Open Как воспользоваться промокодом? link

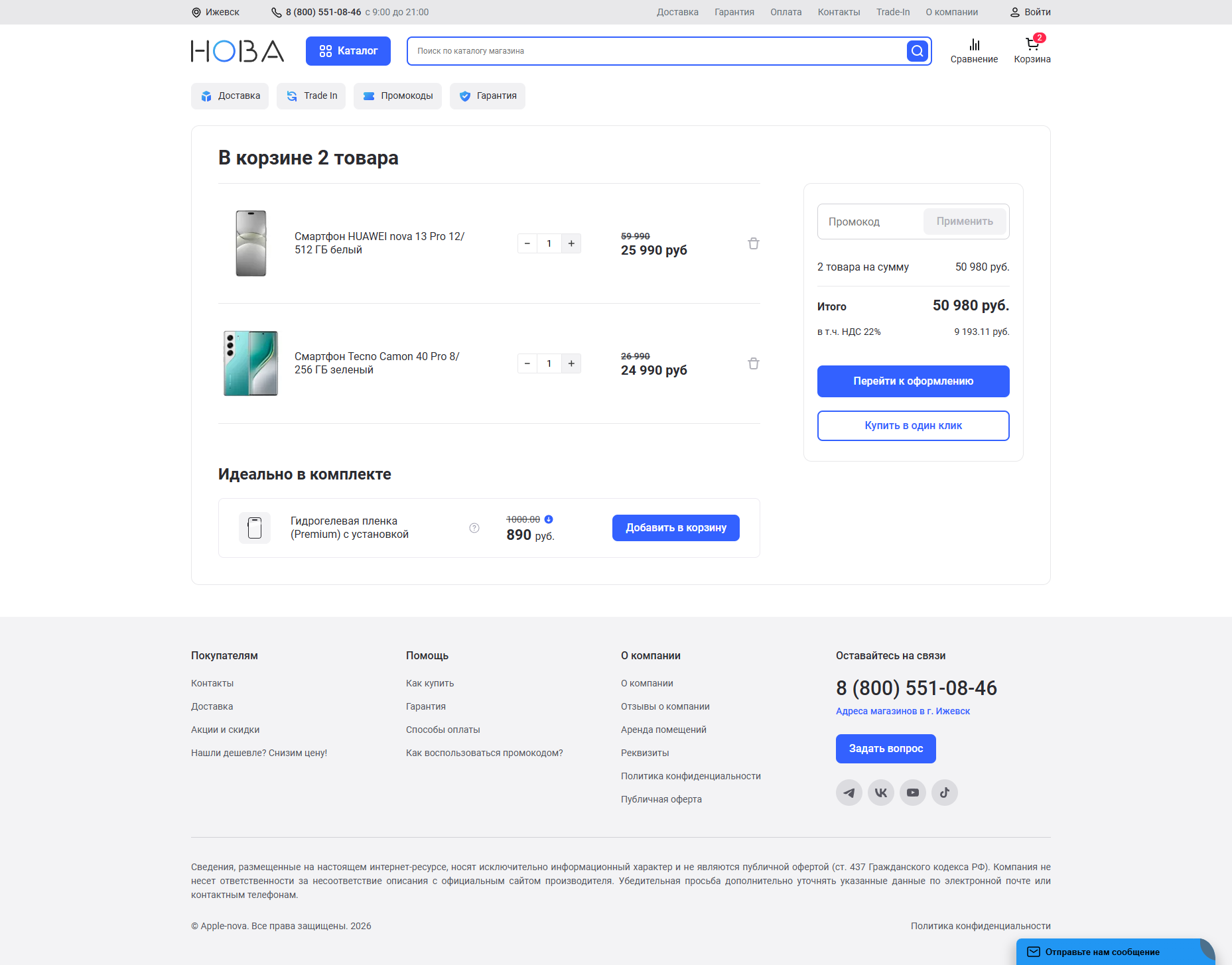tap(484, 753)
